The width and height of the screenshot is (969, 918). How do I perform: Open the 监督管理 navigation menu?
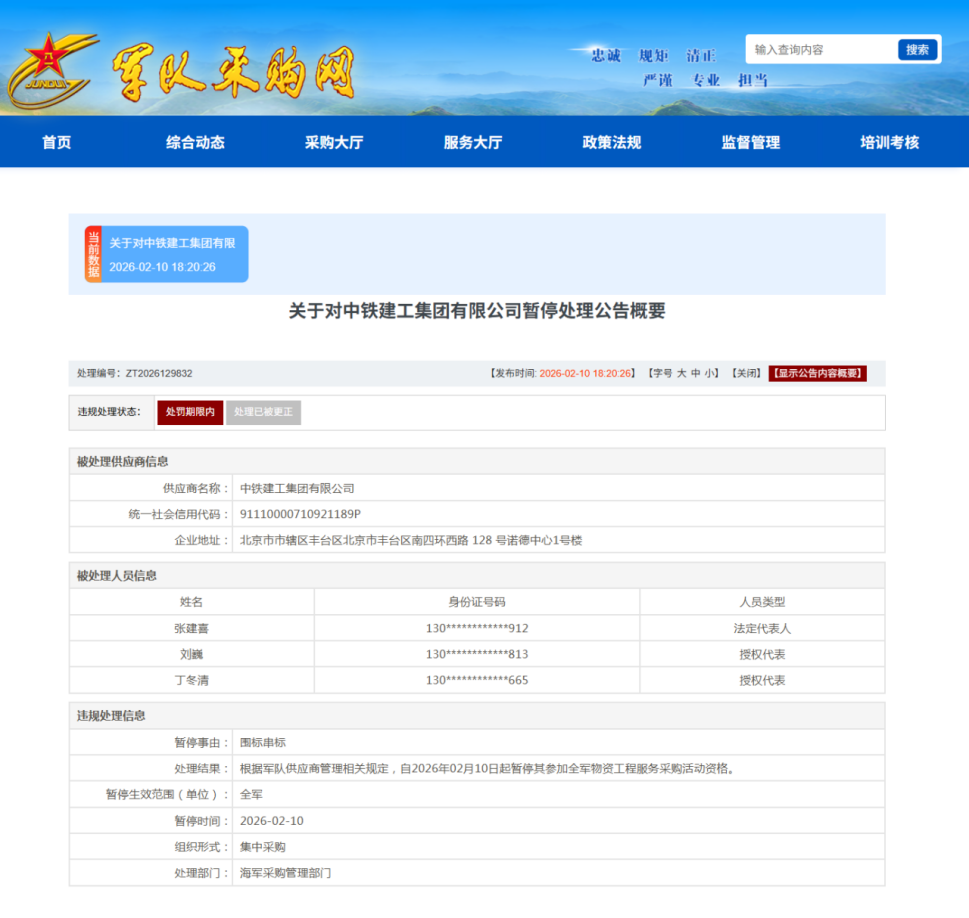[x=748, y=142]
